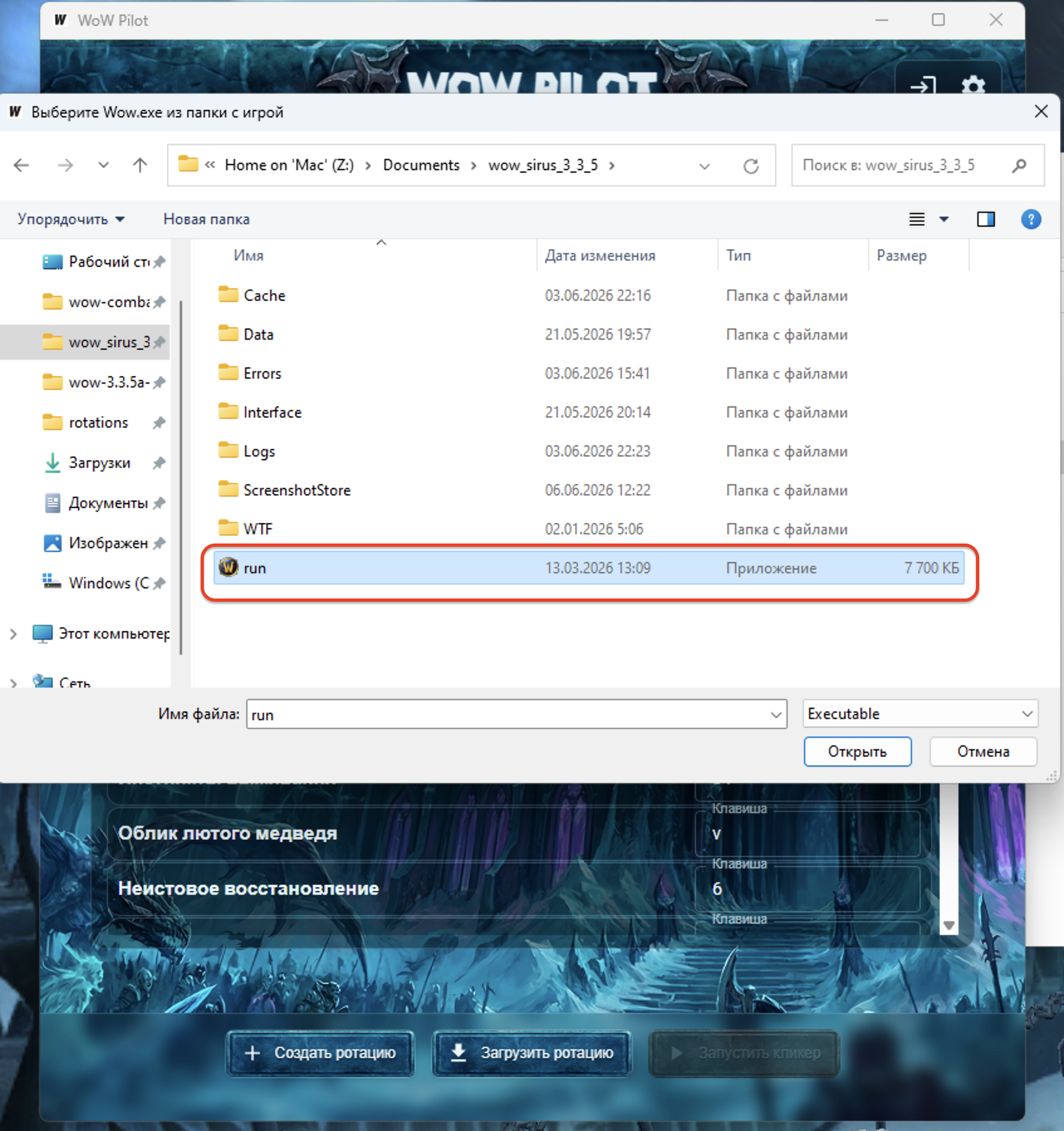The width and height of the screenshot is (1064, 1131).
Task: Click the Отмена button
Action: pos(983,751)
